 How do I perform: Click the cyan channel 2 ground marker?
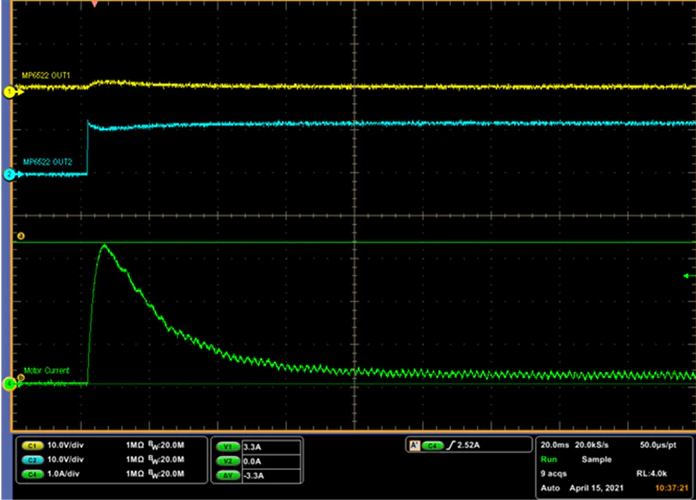click(x=8, y=175)
